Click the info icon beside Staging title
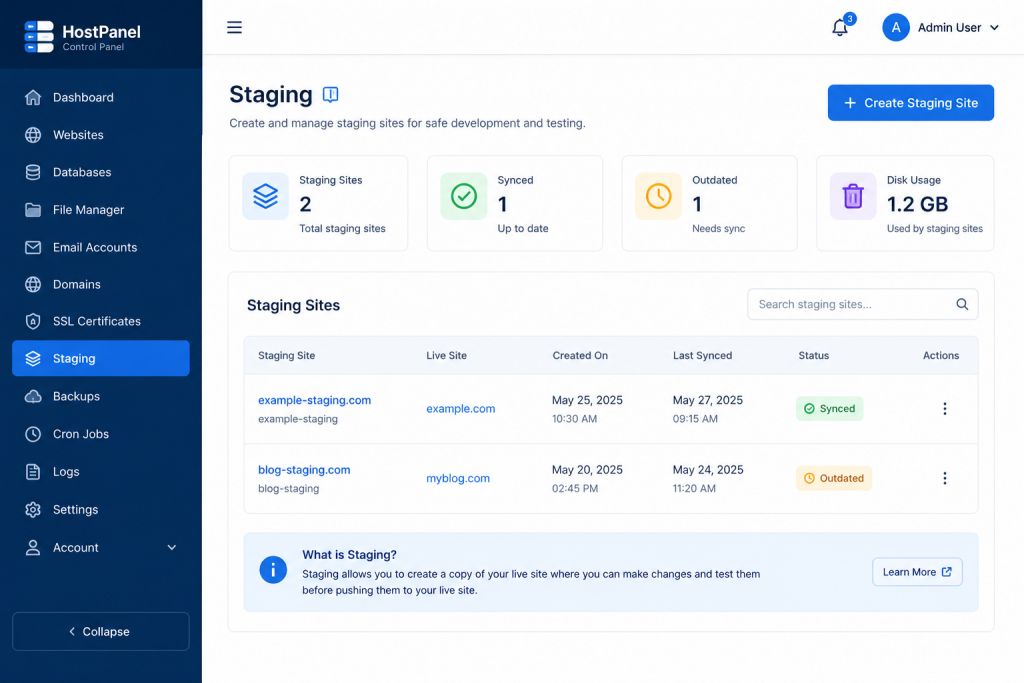This screenshot has width=1024, height=683. click(330, 95)
